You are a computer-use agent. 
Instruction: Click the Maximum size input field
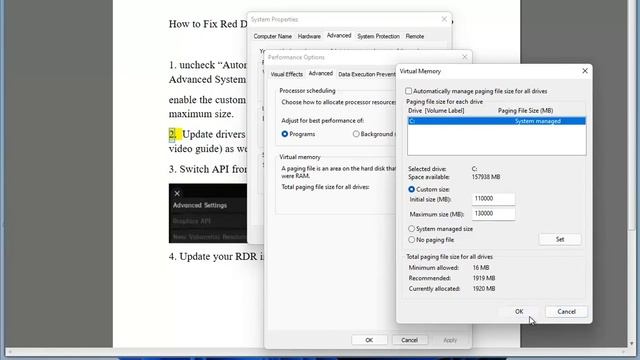[493, 214]
